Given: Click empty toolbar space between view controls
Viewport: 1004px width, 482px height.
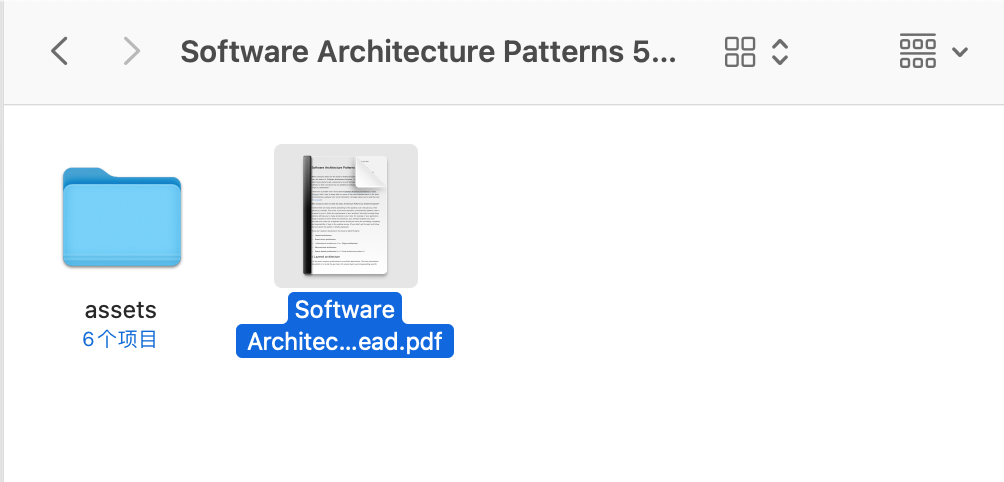Looking at the screenshot, I should 845,52.
